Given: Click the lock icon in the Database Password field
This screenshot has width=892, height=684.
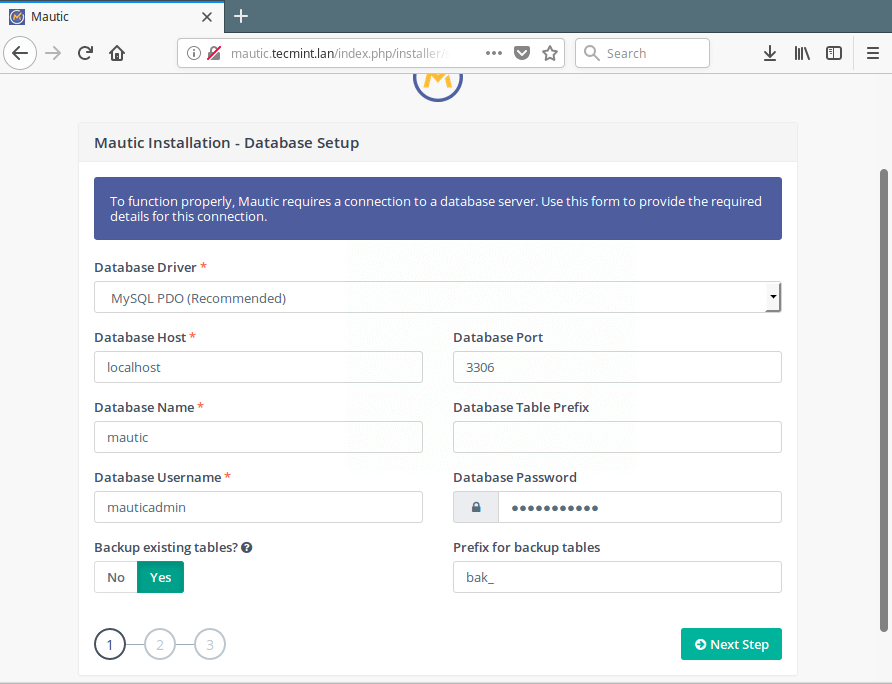Looking at the screenshot, I should (x=476, y=507).
